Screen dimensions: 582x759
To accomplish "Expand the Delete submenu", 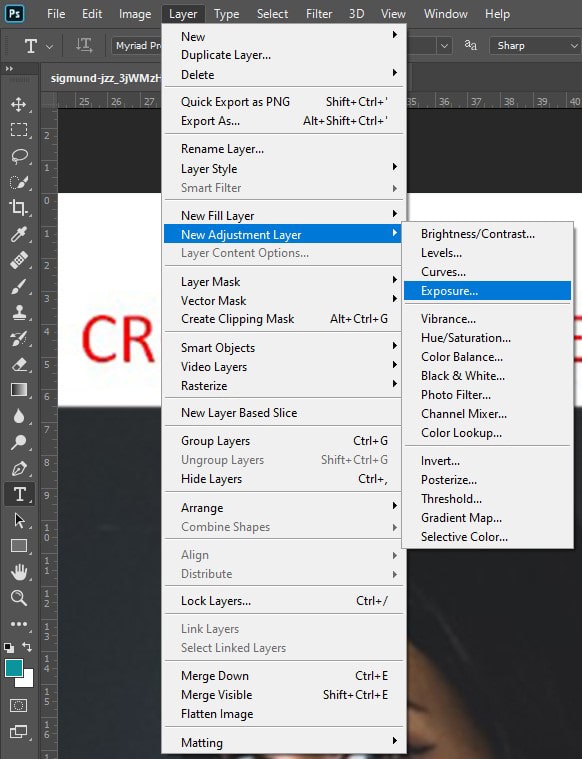I will click(284, 75).
